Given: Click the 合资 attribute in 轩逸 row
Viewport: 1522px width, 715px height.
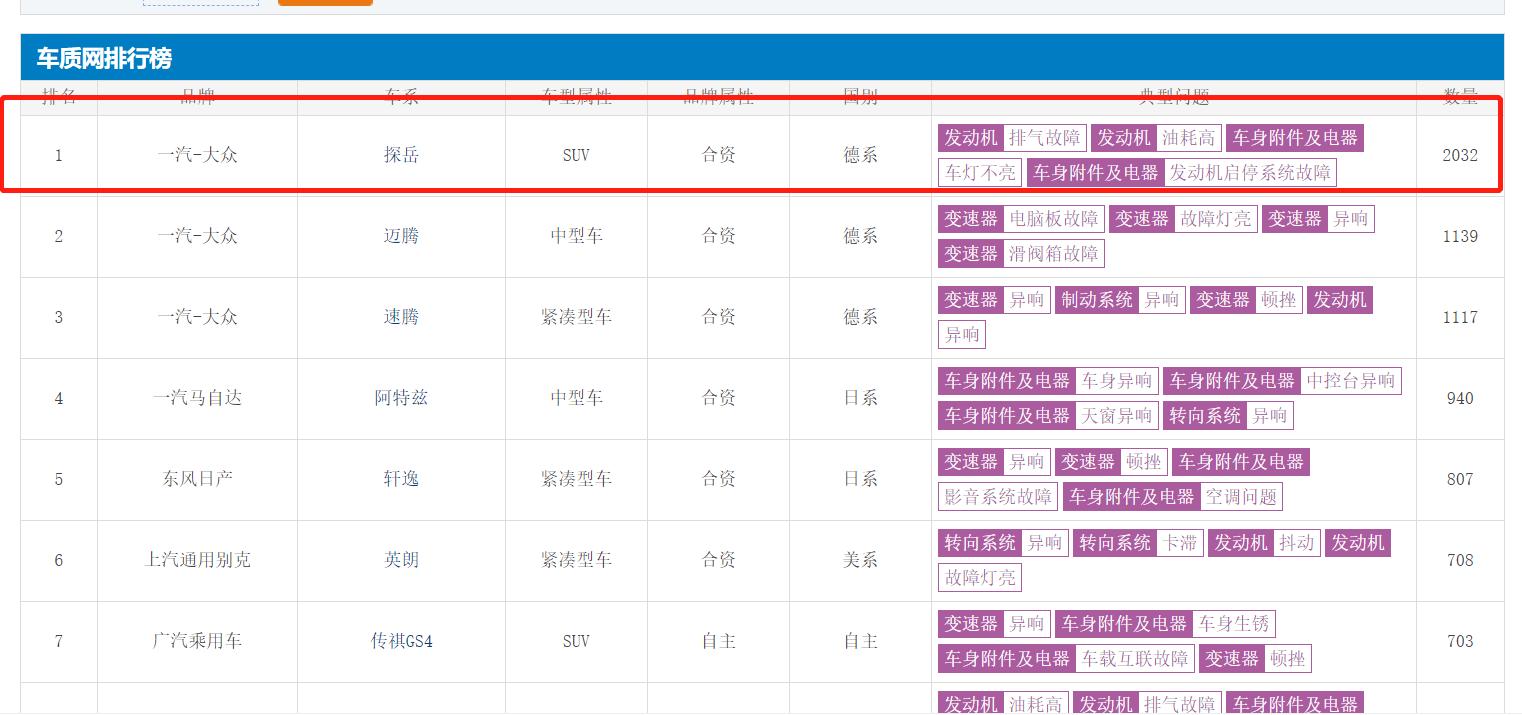Looking at the screenshot, I should (718, 479).
